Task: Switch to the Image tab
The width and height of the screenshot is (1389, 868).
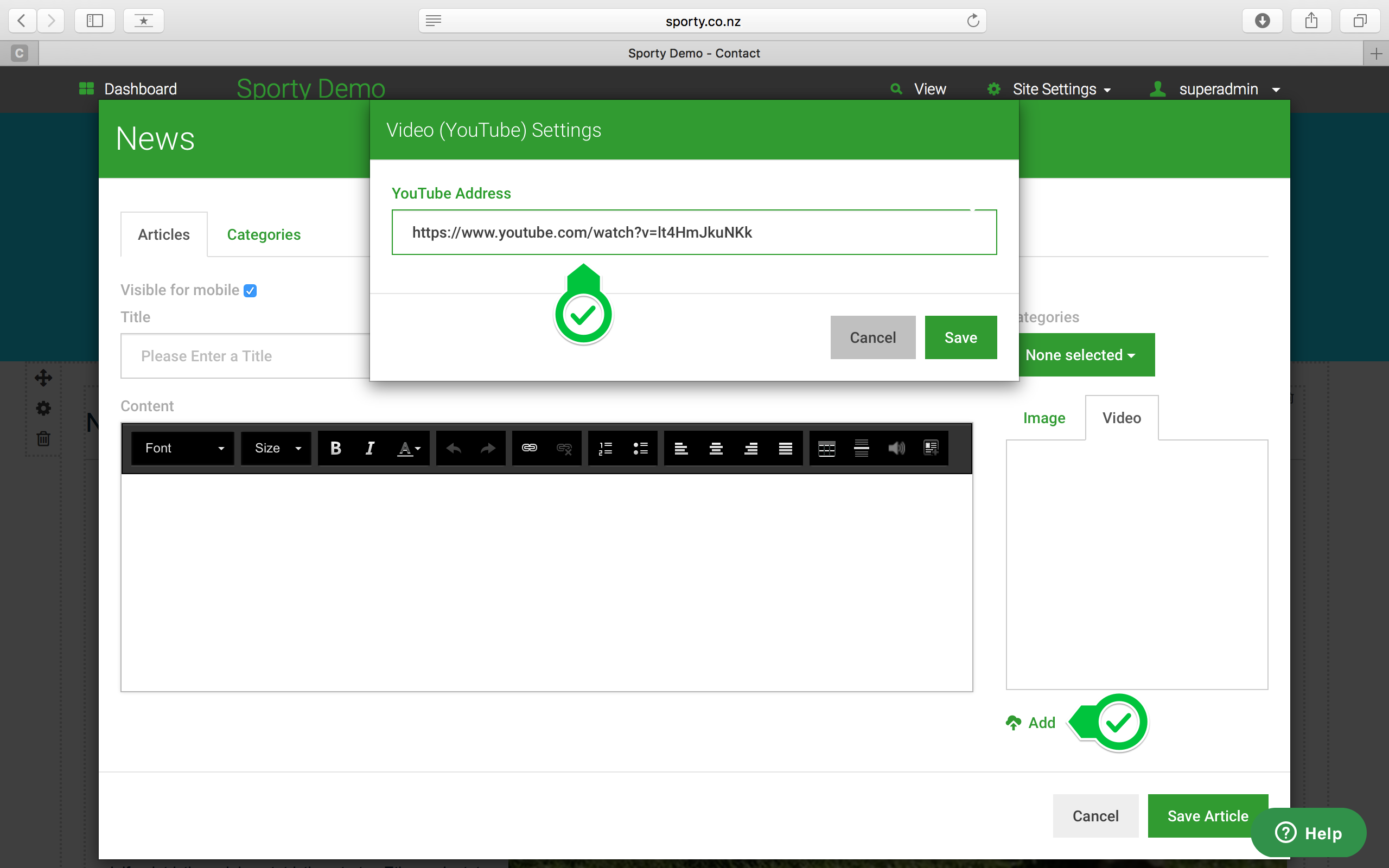Action: tap(1044, 418)
